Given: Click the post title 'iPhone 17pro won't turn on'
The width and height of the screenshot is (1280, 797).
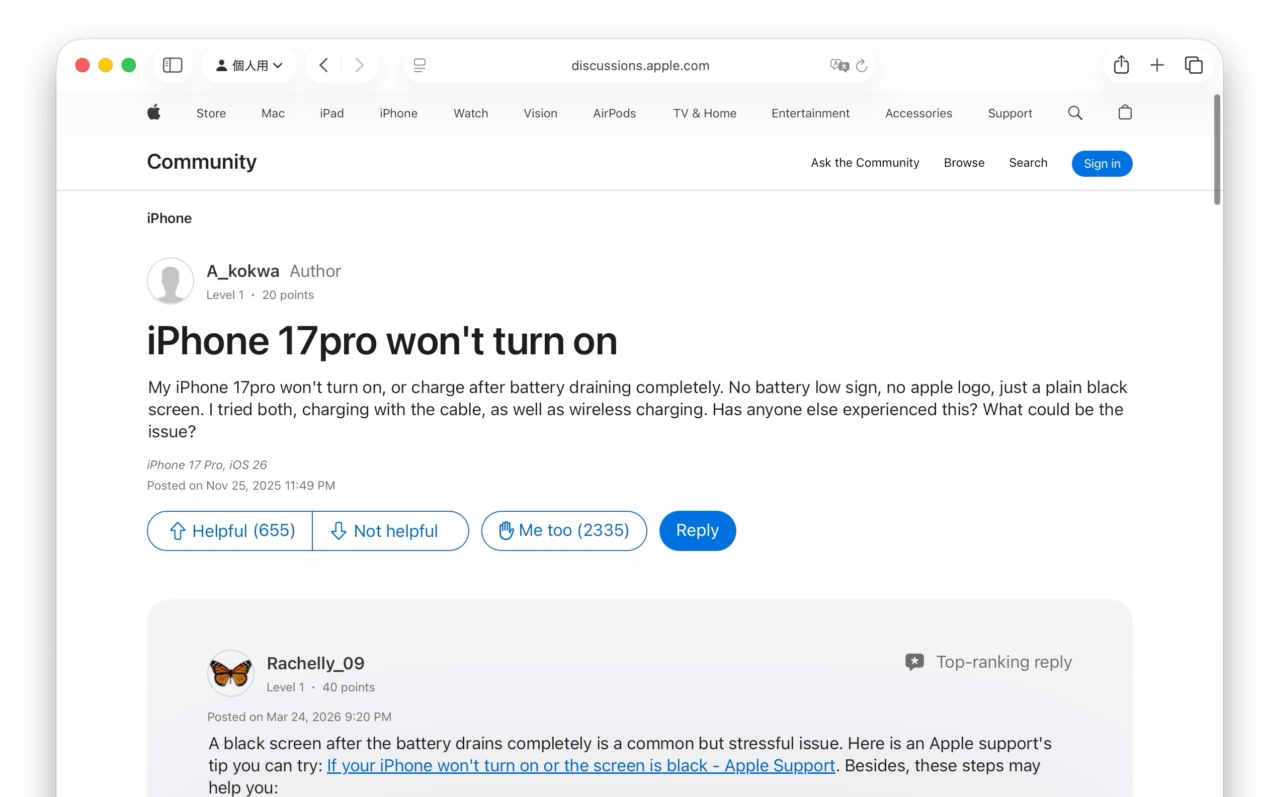Looking at the screenshot, I should 382,341.
